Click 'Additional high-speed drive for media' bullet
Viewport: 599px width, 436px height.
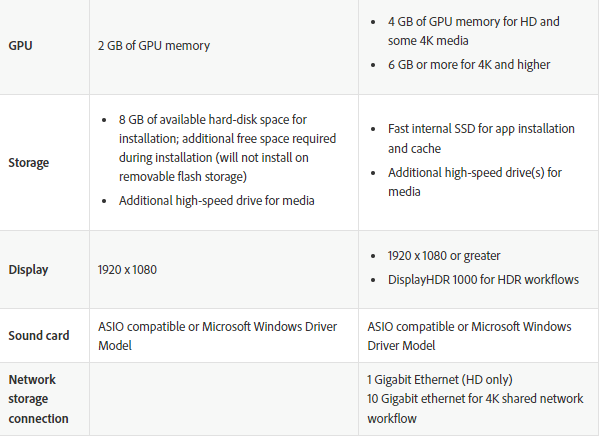coord(216,201)
